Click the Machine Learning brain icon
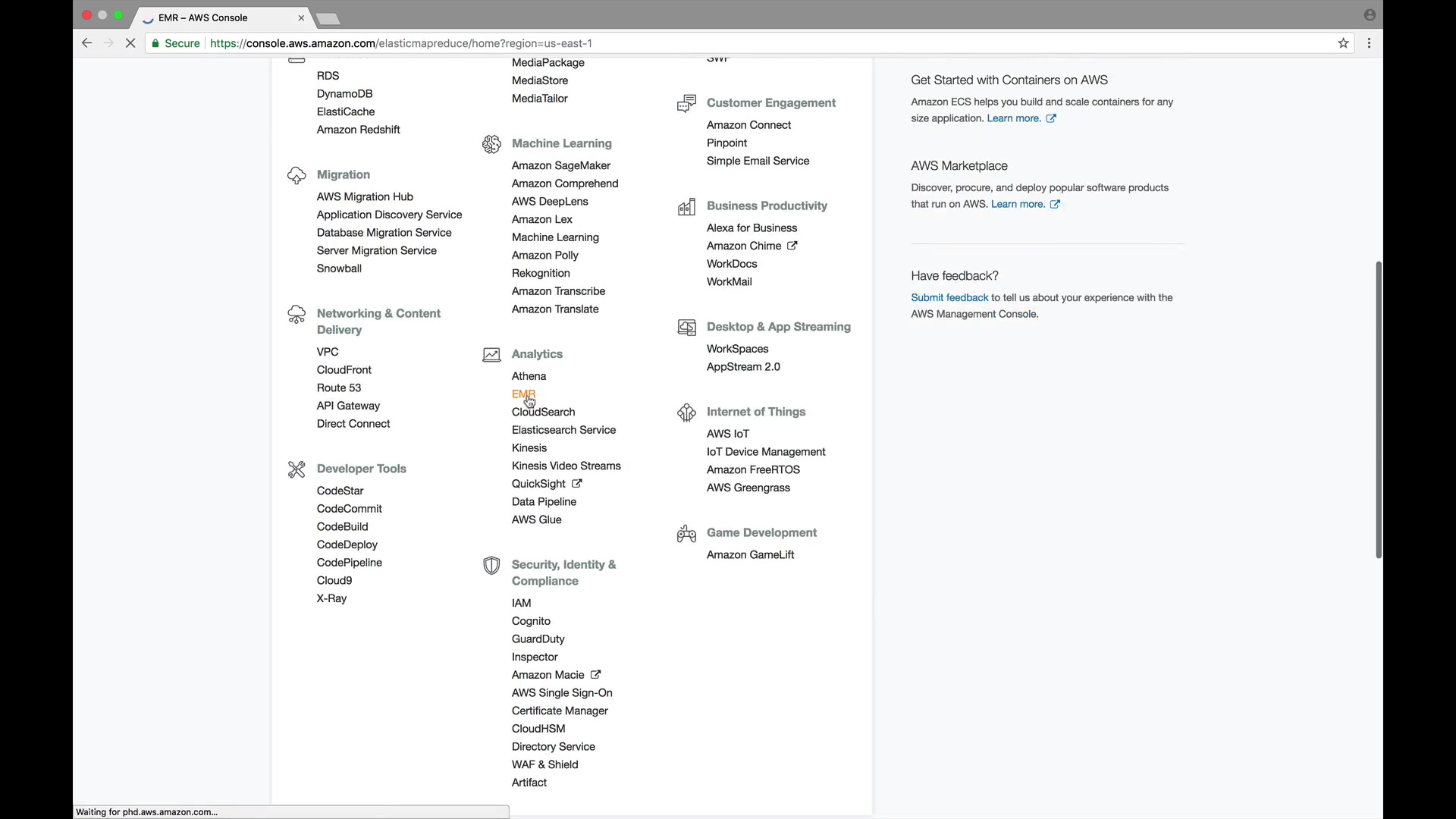 pos(491,144)
